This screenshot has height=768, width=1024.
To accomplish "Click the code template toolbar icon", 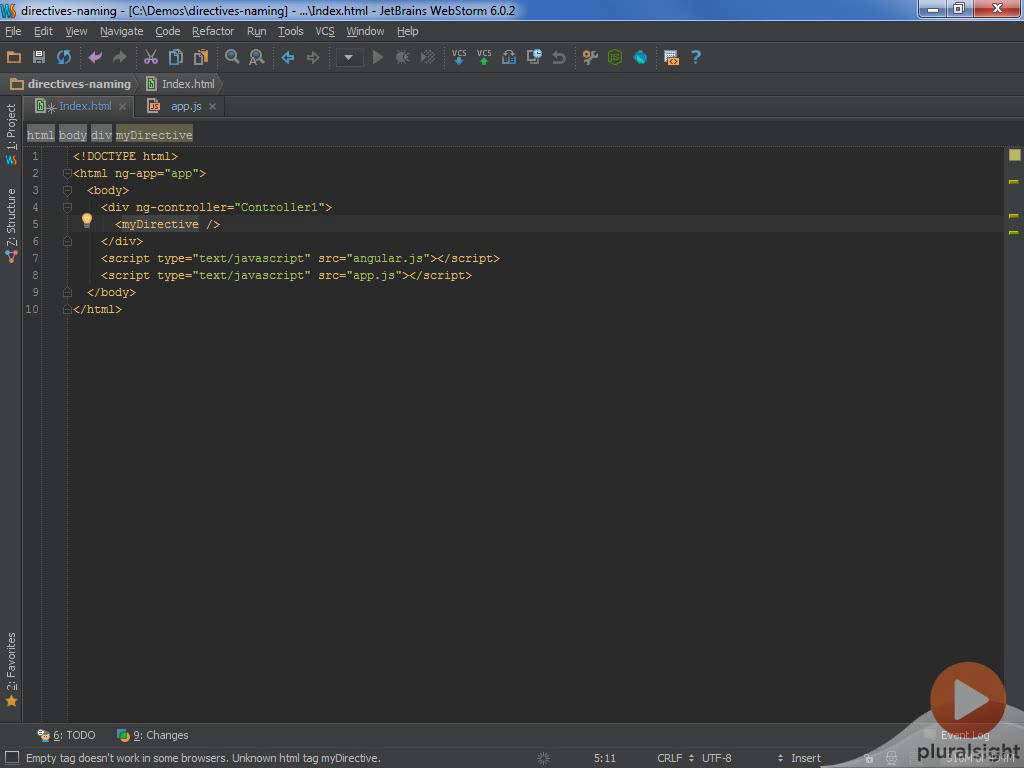I will pyautogui.click(x=671, y=57).
